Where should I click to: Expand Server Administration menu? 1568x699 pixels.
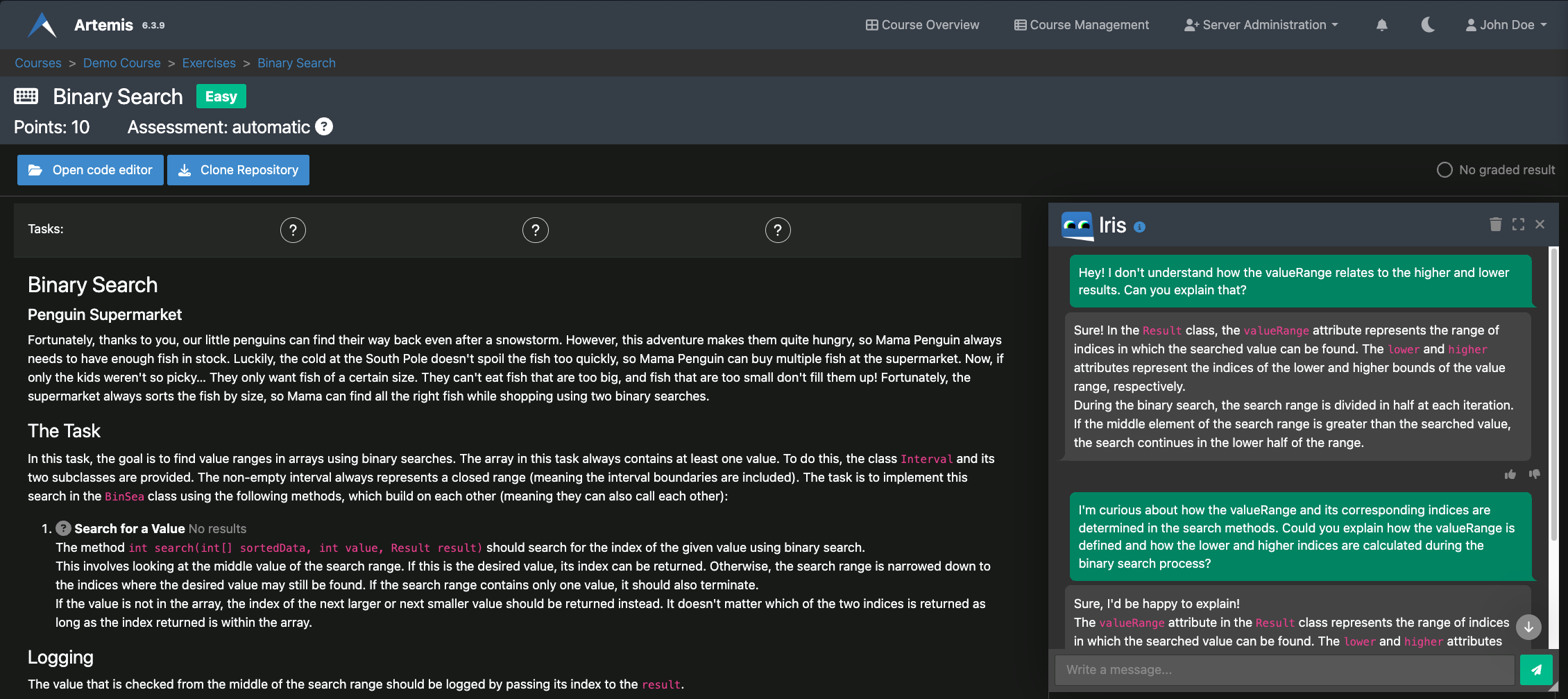1261,25
